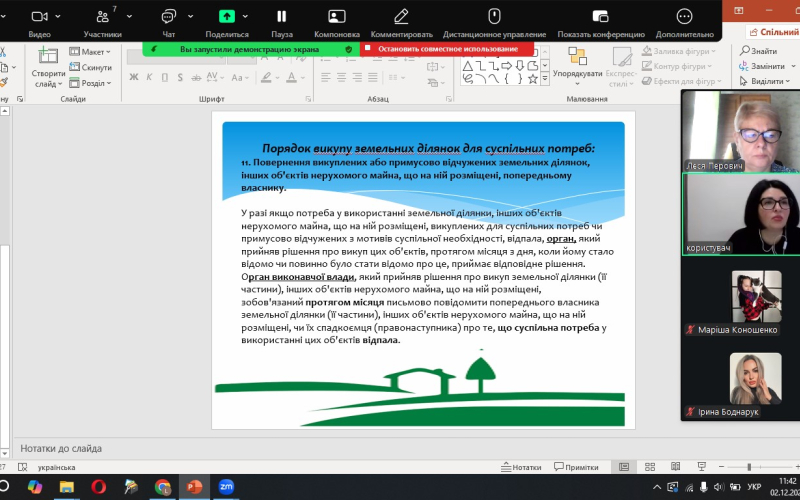This screenshot has width=800, height=500.
Task: Click the layout (Компоновка) icon
Action: pyautogui.click(x=337, y=17)
